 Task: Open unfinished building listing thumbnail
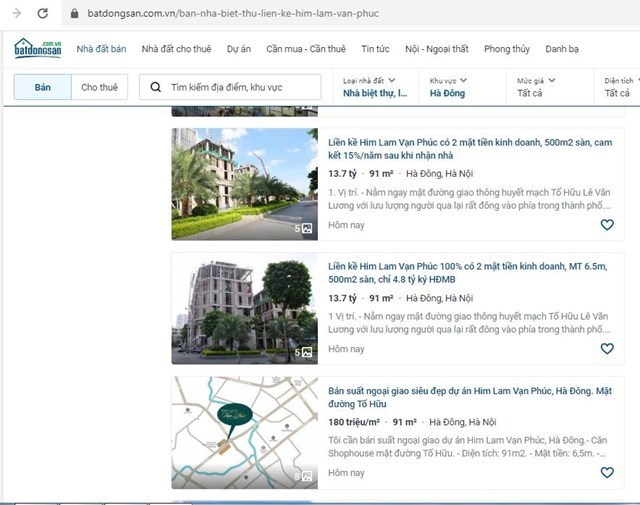pyautogui.click(x=244, y=308)
